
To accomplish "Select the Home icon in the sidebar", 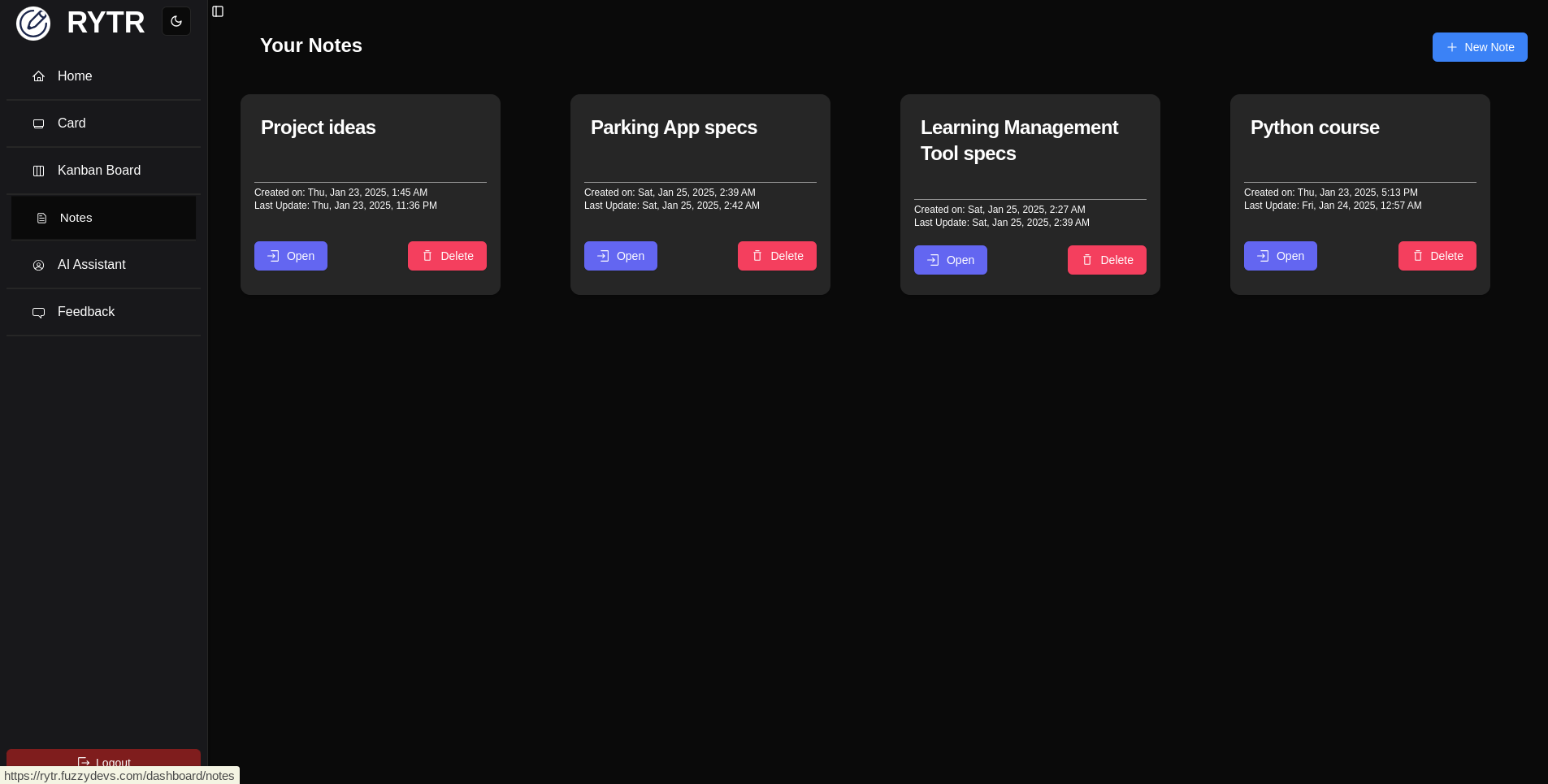I will (x=38, y=76).
